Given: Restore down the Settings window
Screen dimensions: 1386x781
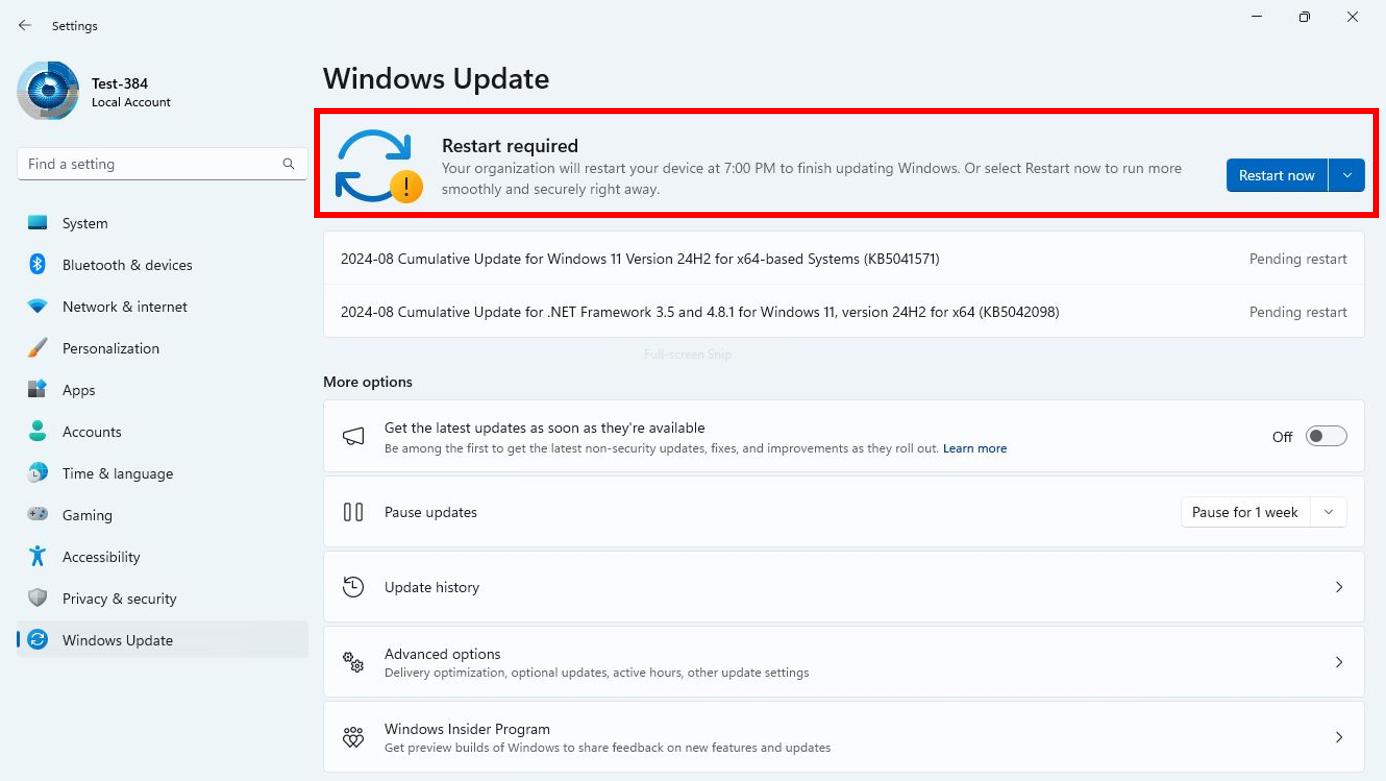Looking at the screenshot, I should [x=1304, y=17].
